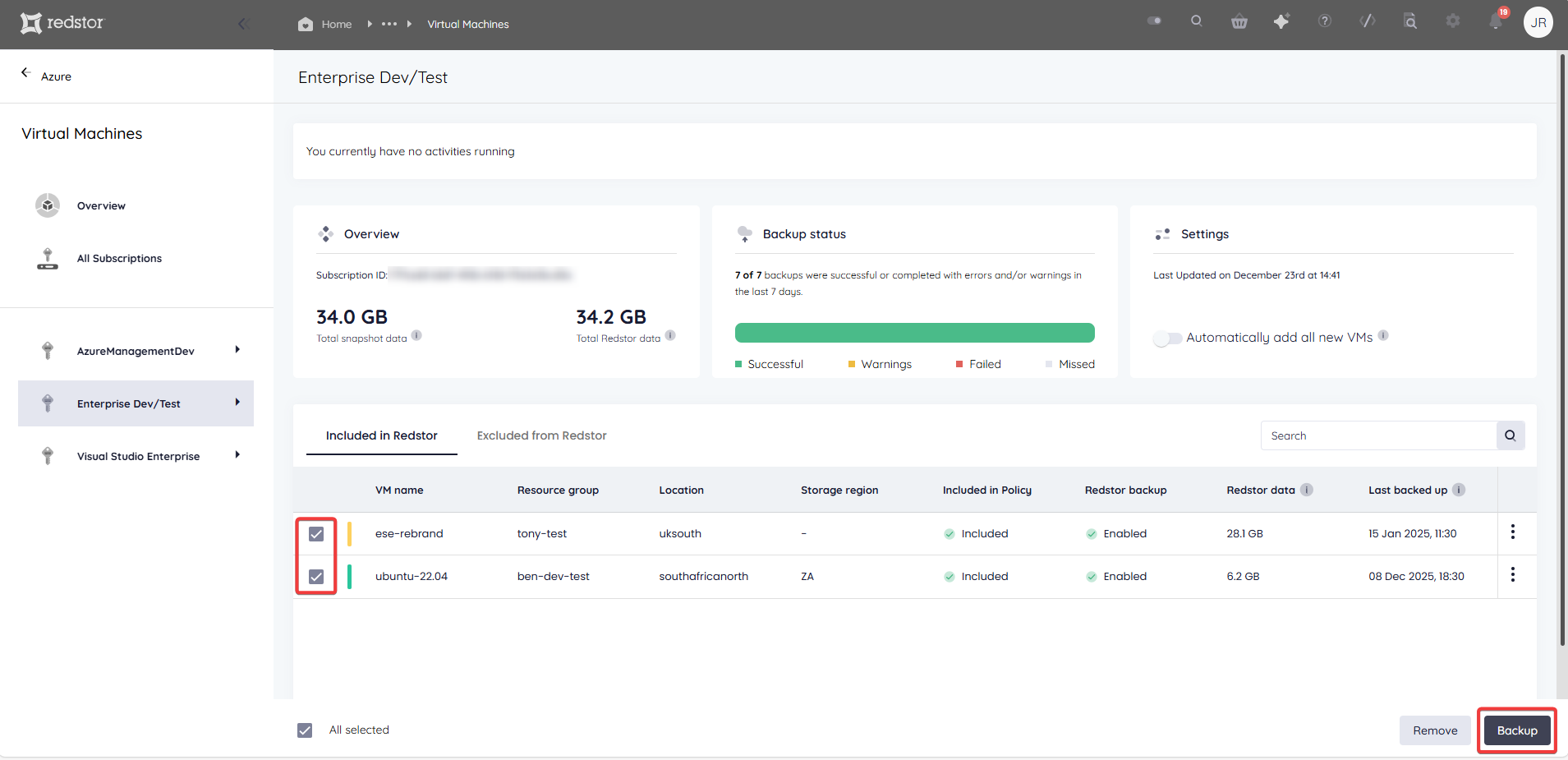The width and height of the screenshot is (1568, 760).
Task: Open the Home breadcrumb
Action: click(325, 24)
